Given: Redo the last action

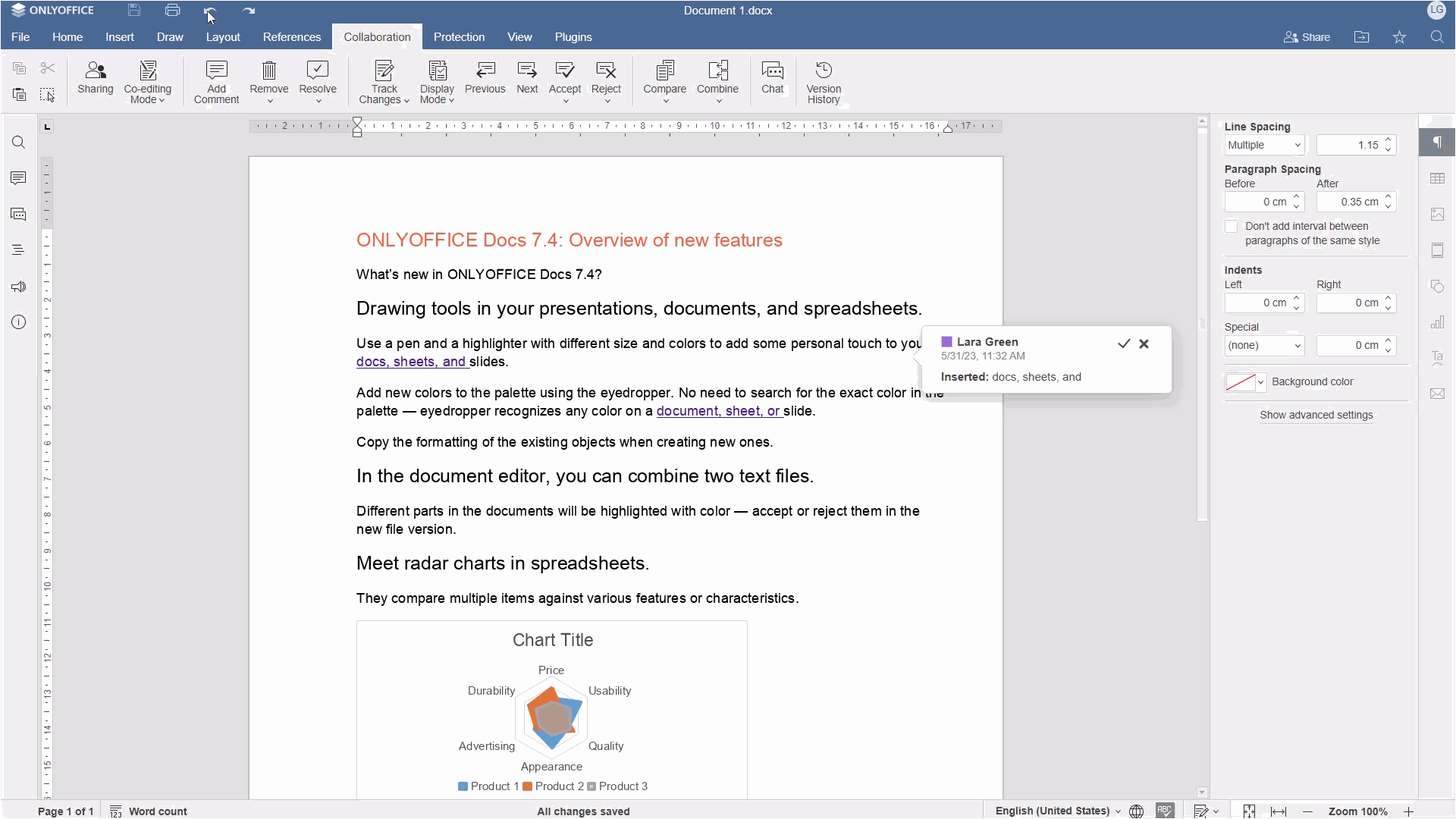Looking at the screenshot, I should 249,11.
